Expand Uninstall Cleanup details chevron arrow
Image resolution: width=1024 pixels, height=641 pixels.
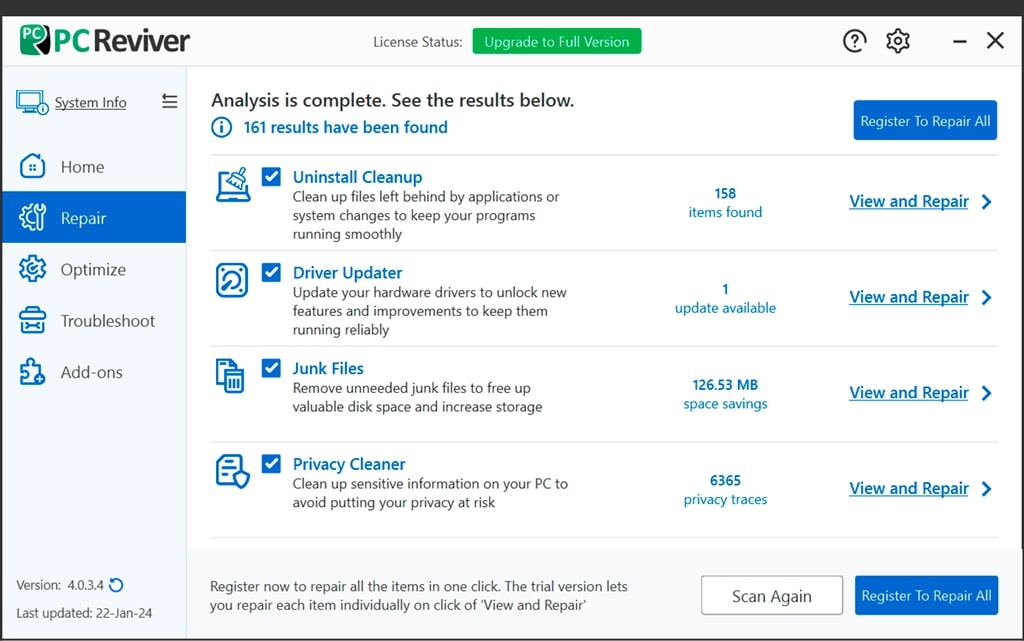pos(987,202)
